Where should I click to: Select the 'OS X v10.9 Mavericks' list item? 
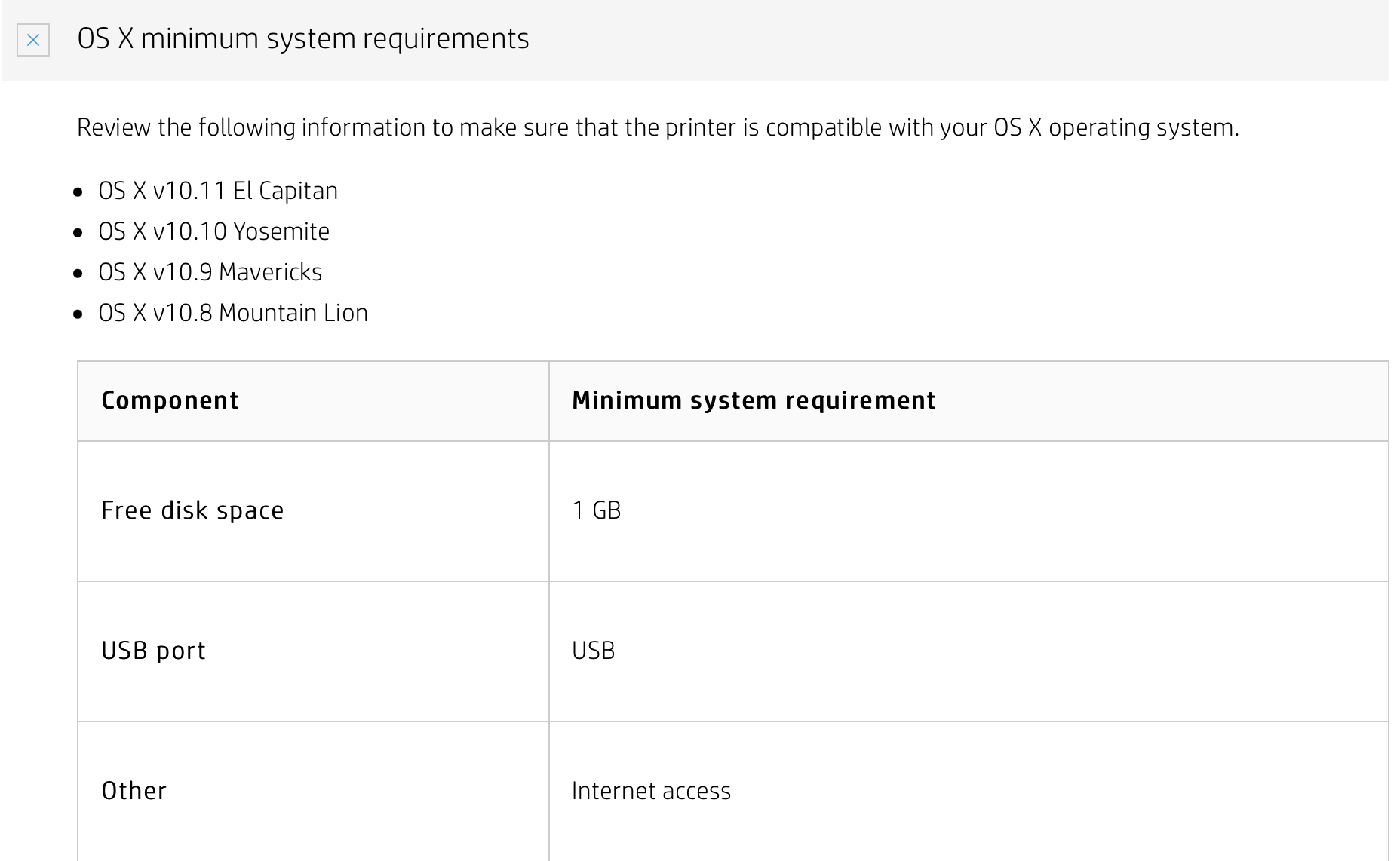pos(210,272)
